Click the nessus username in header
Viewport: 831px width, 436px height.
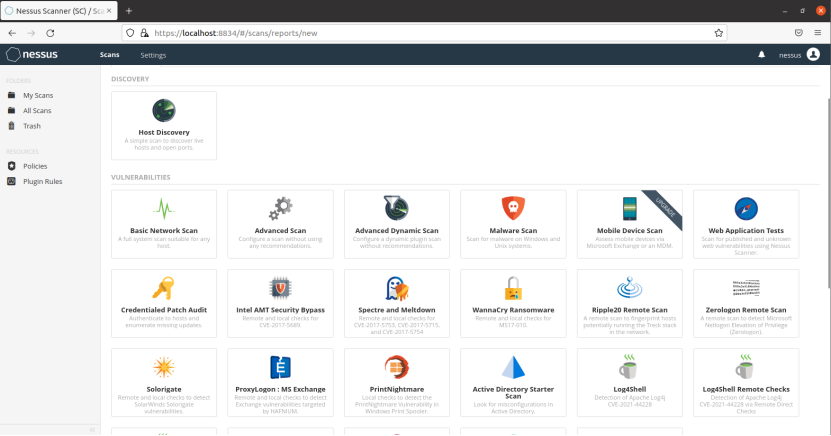coord(790,55)
